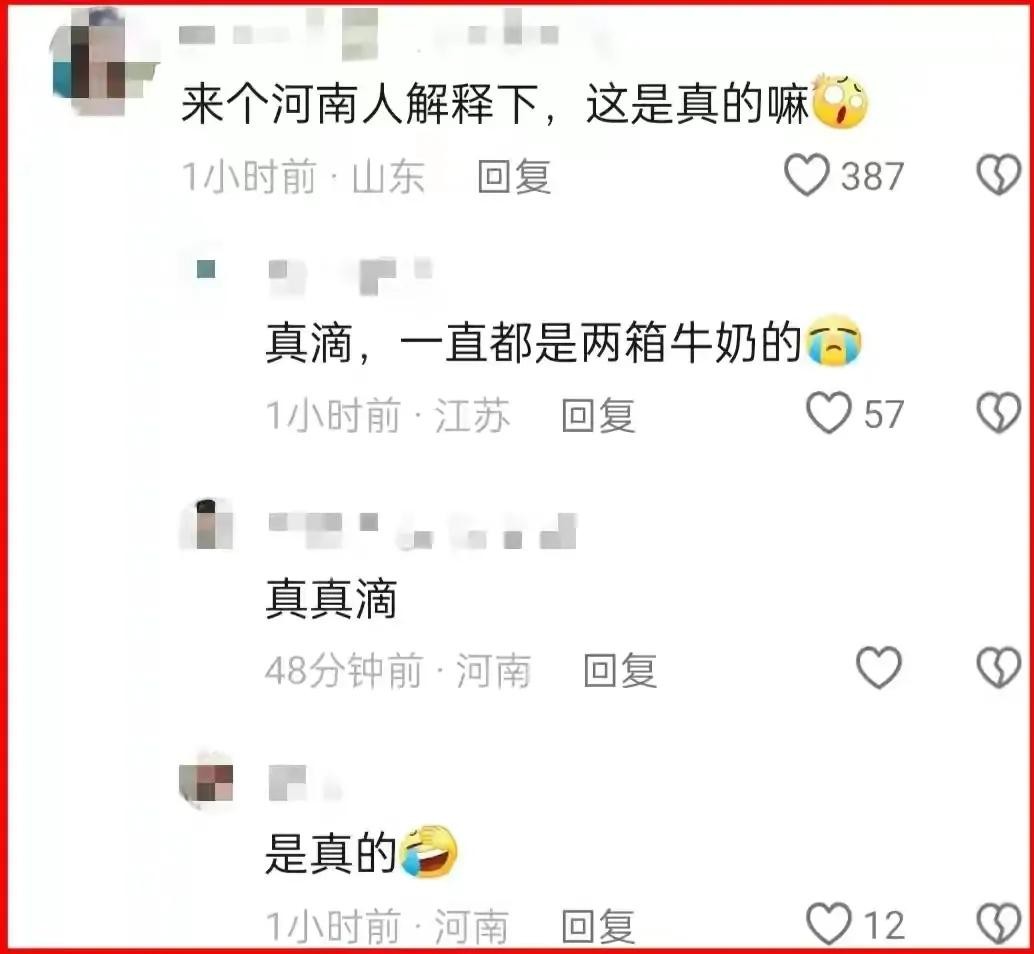The image size is (1034, 954).
Task: Click 回复 under the 江苏 comment
Action: click(598, 415)
